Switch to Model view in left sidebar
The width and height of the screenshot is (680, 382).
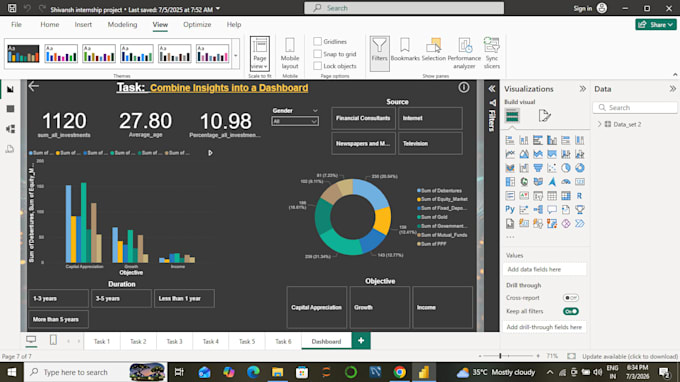tap(10, 129)
